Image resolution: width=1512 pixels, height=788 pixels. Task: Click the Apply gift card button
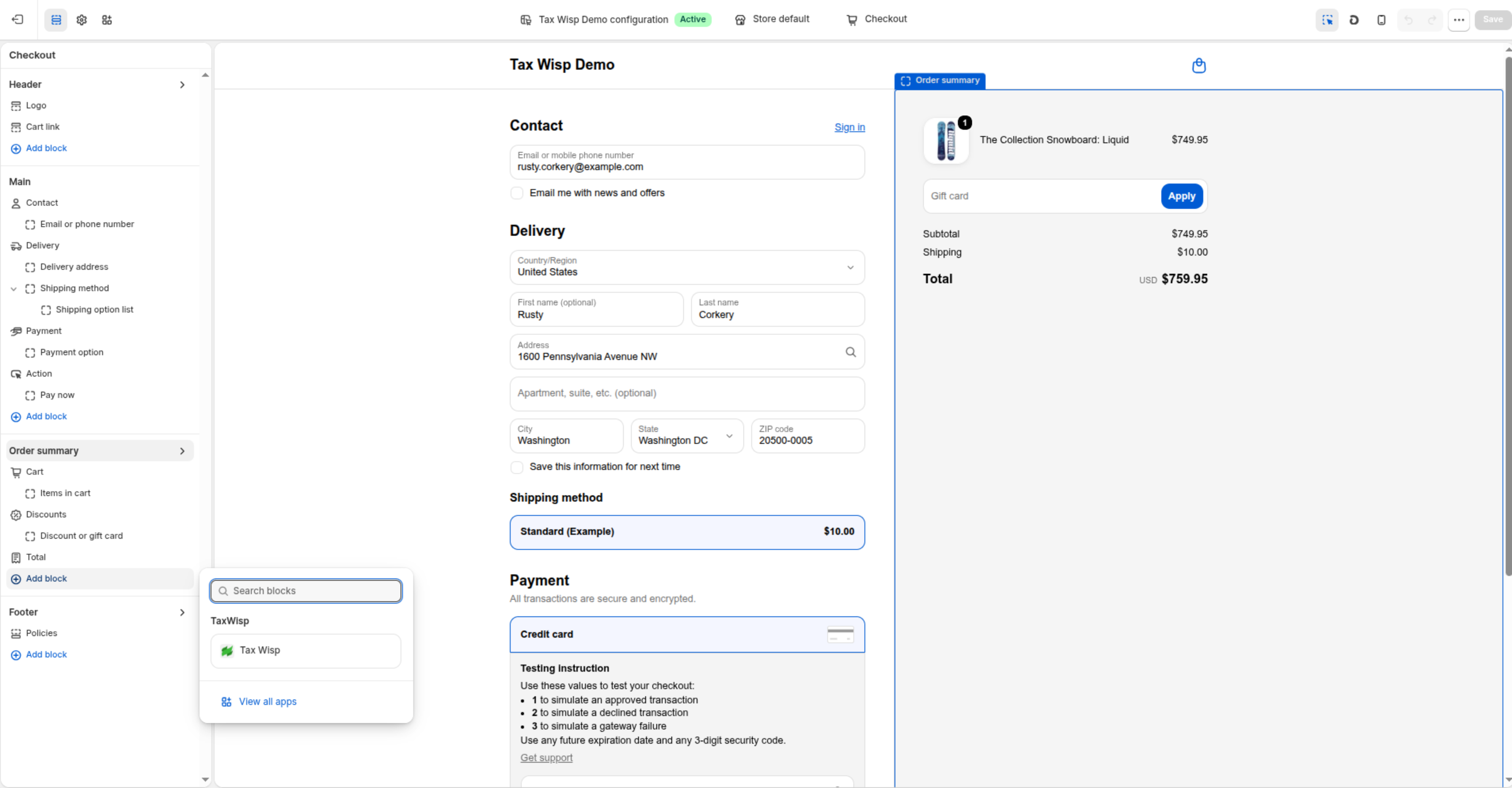click(x=1181, y=196)
